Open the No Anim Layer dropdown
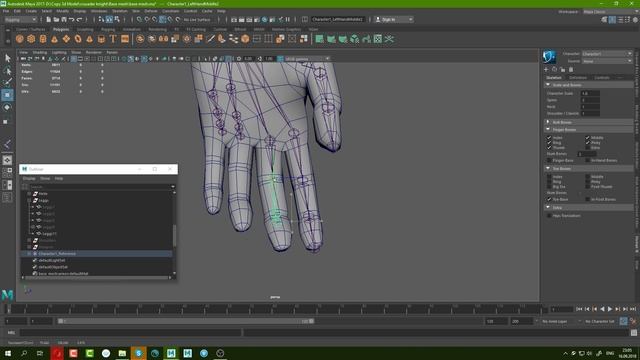The height and width of the screenshot is (360, 640). point(561,322)
